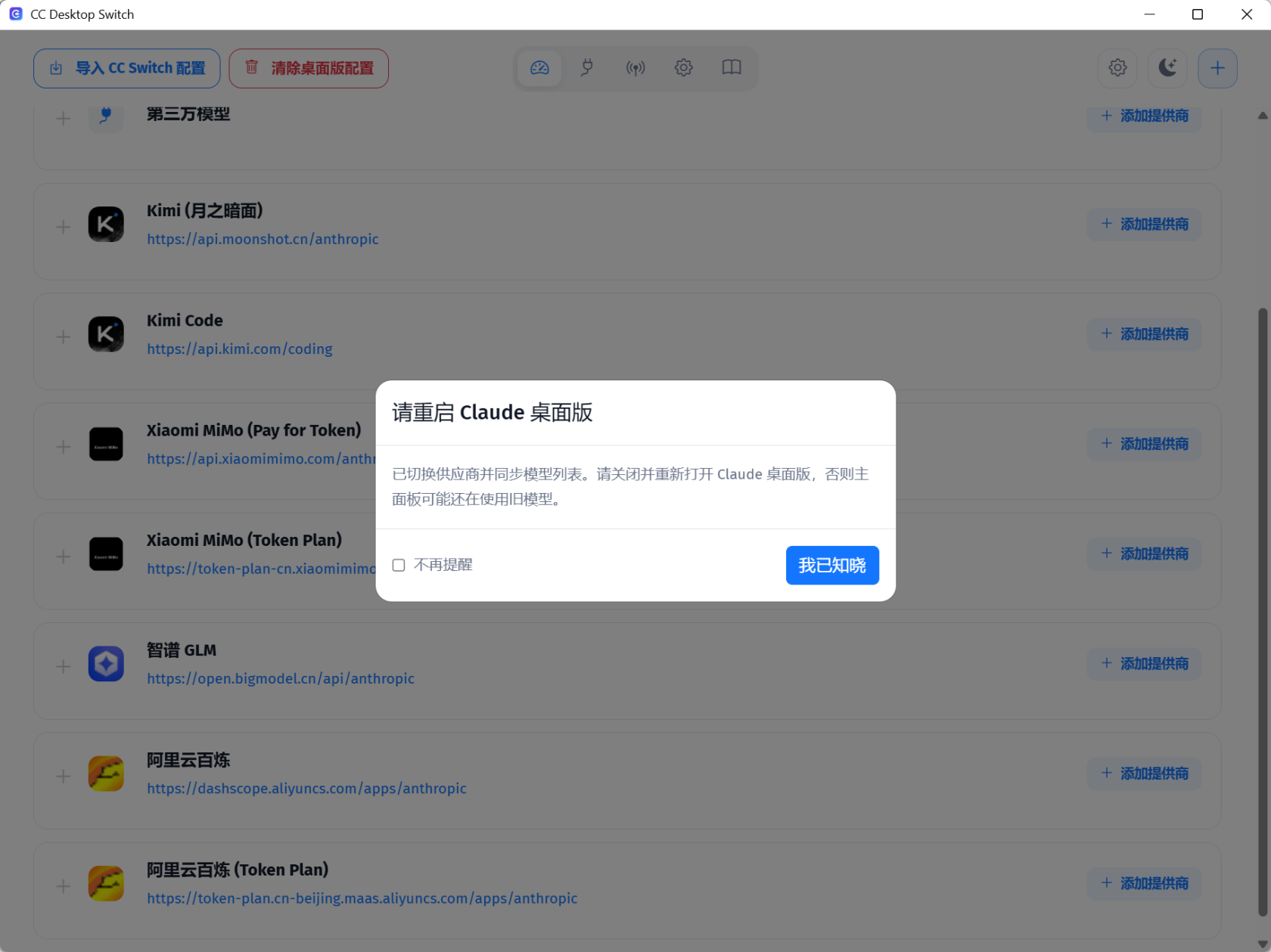Click the vertical scrollbar thumb
Screen dimensions: 1271x952
1262,612
